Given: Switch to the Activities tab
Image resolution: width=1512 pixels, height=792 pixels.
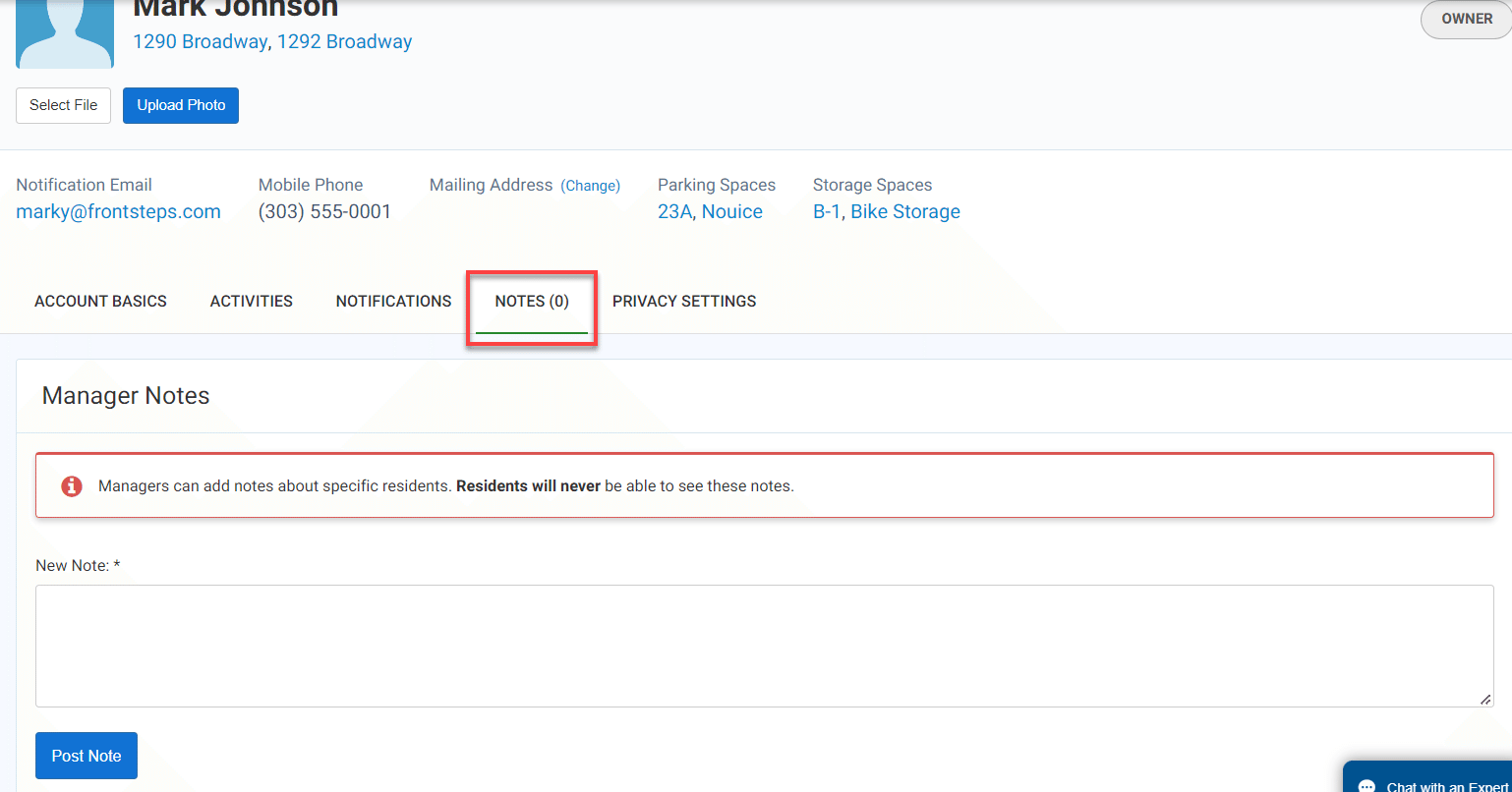Looking at the screenshot, I should (x=252, y=302).
